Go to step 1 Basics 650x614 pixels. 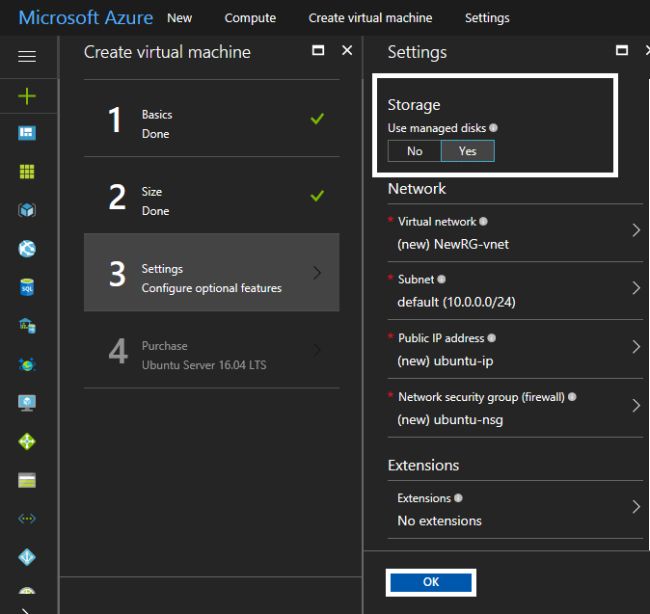pos(212,124)
